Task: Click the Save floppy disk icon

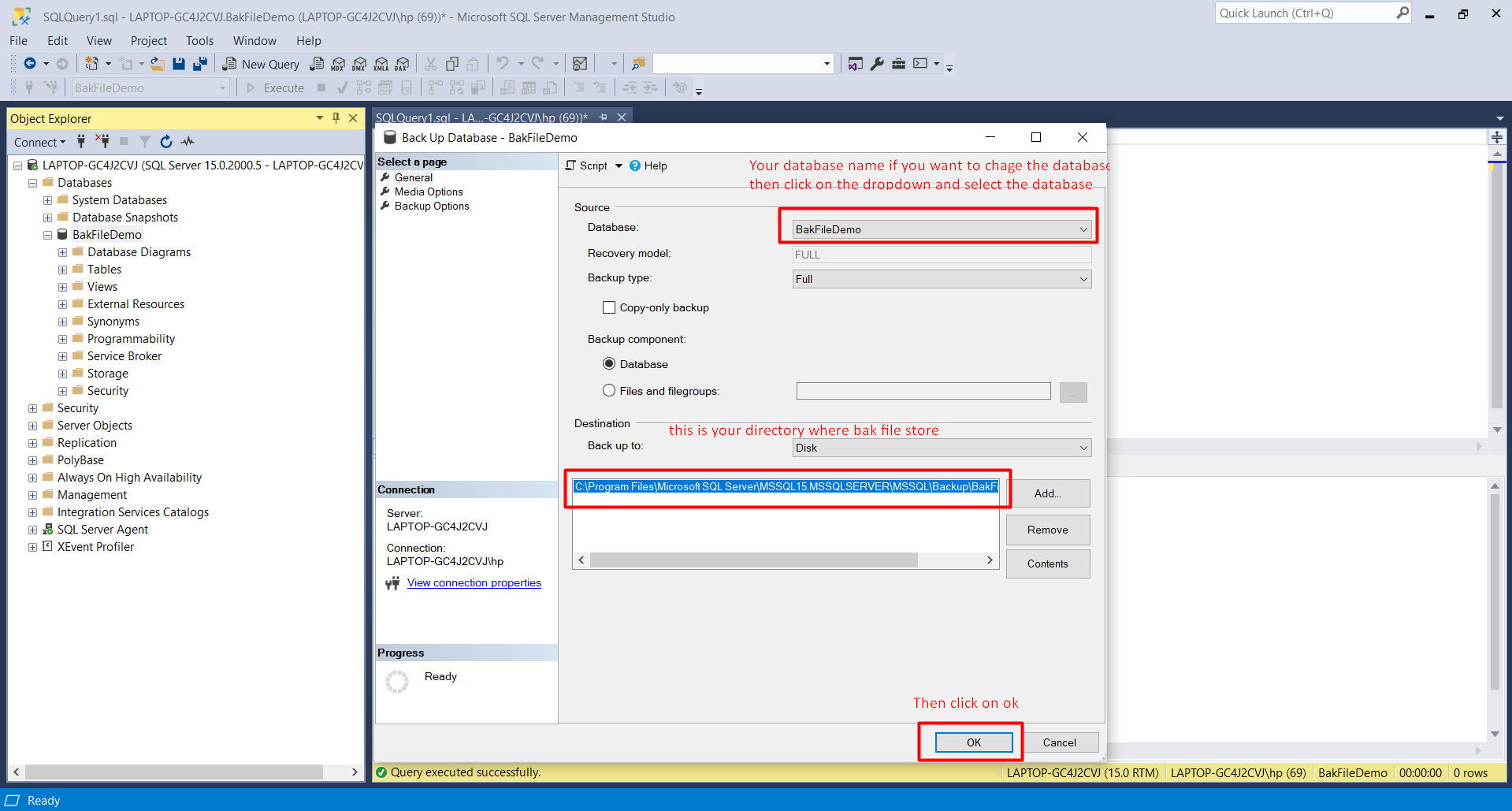Action: click(179, 64)
